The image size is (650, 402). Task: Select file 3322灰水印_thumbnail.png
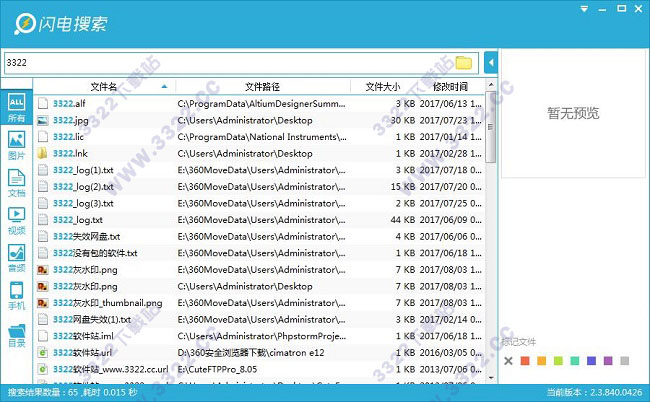pyautogui.click(x=107, y=303)
